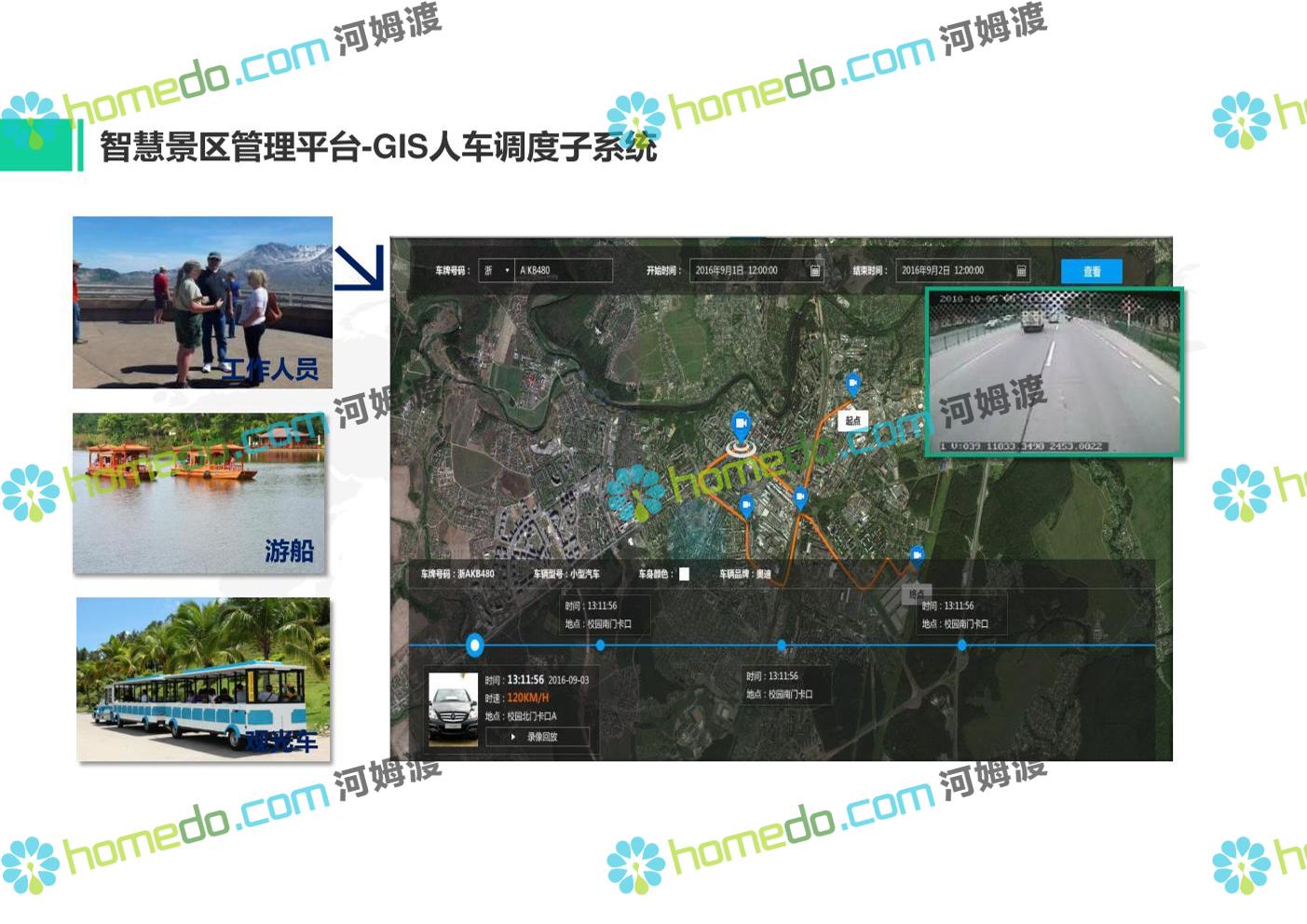Click the 车辆型号：小型汽车 info text

coord(566,574)
